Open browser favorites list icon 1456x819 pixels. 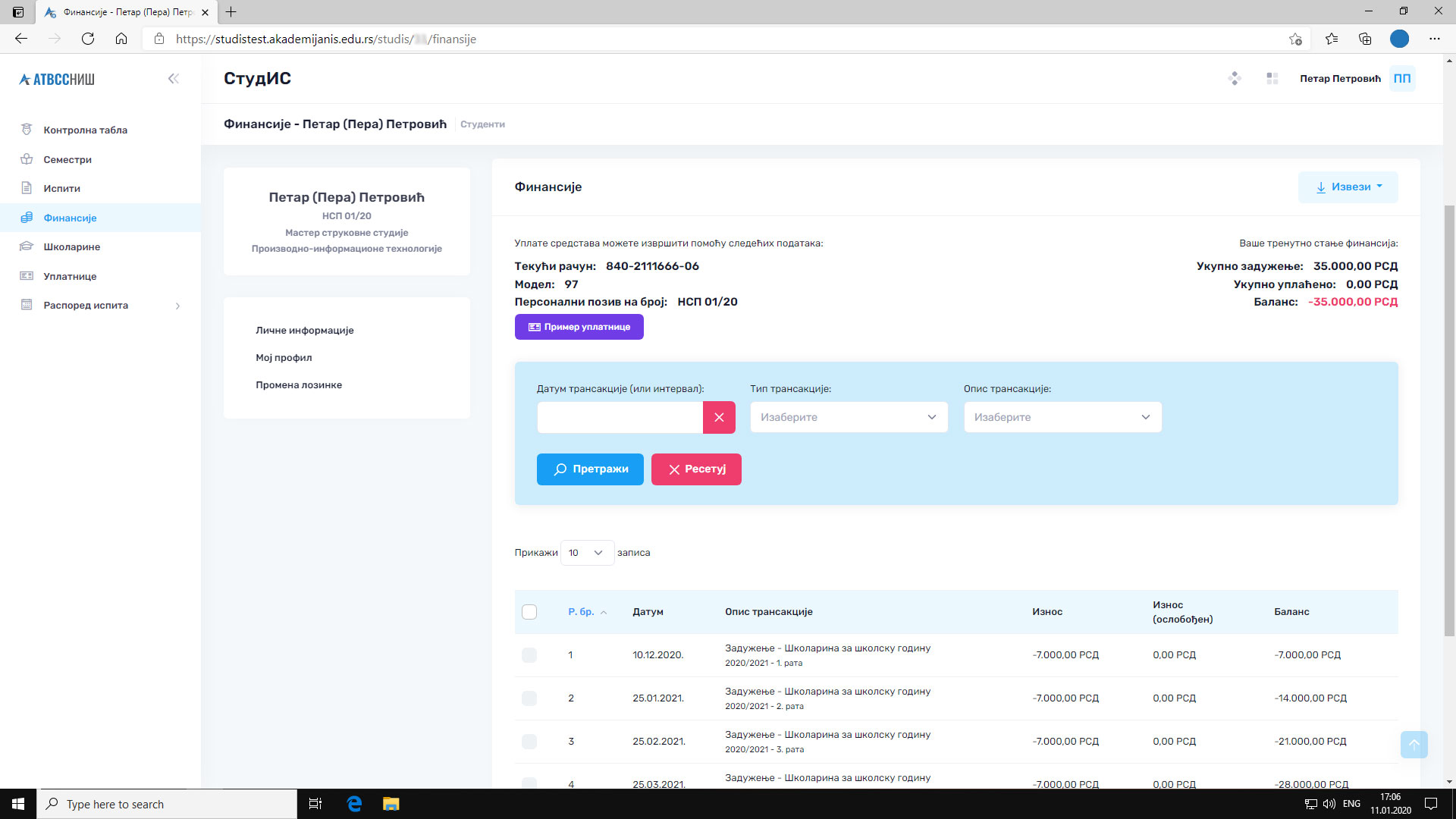pos(1332,39)
